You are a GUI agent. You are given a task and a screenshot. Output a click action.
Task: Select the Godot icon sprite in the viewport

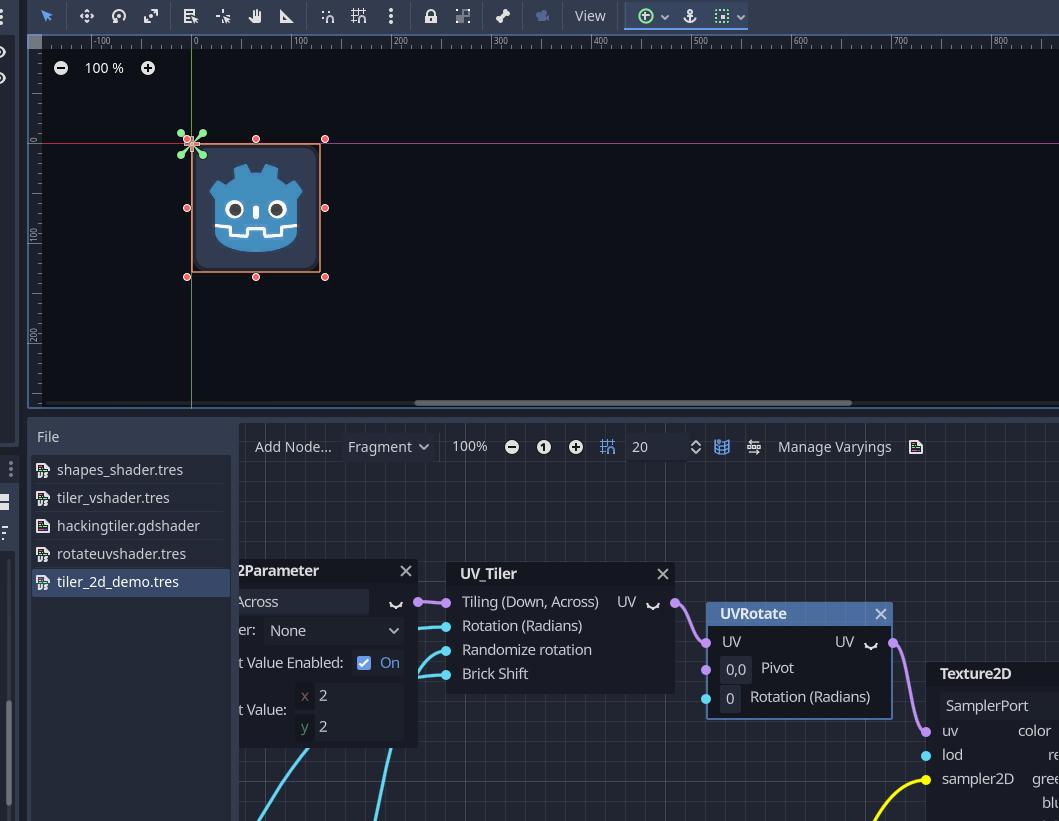click(256, 208)
